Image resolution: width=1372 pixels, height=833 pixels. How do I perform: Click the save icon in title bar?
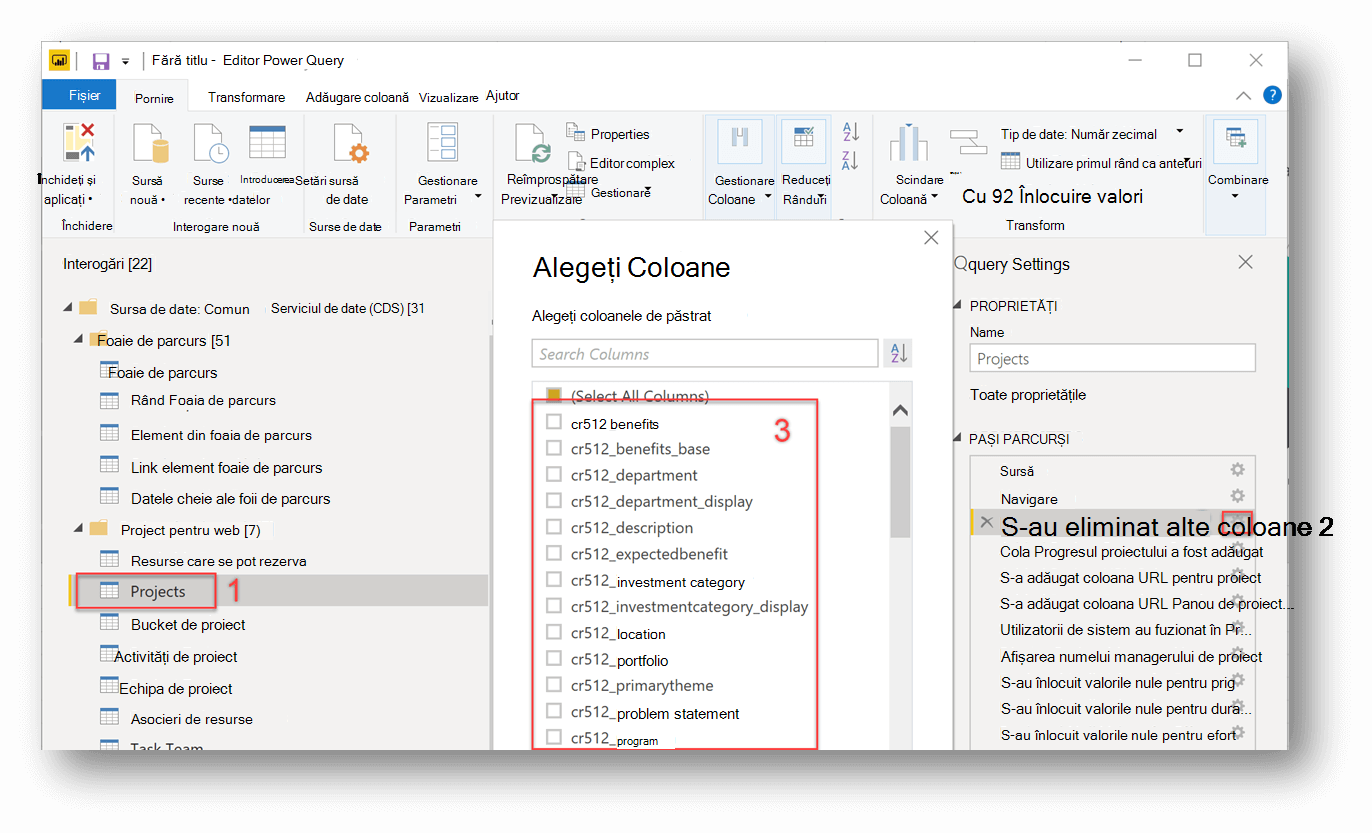(101, 61)
